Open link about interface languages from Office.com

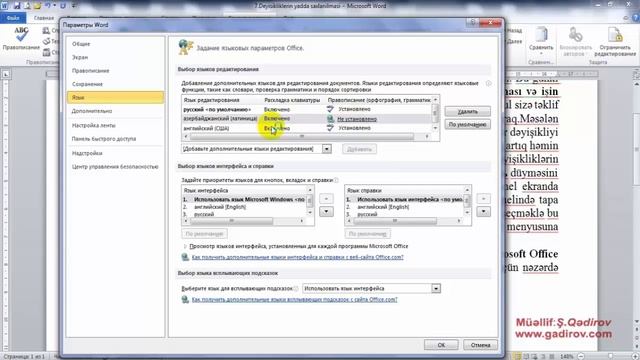pyautogui.click(x=298, y=257)
